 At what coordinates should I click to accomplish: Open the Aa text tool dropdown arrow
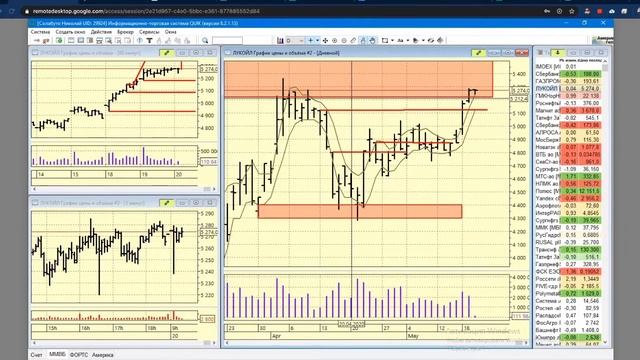(x=407, y=40)
